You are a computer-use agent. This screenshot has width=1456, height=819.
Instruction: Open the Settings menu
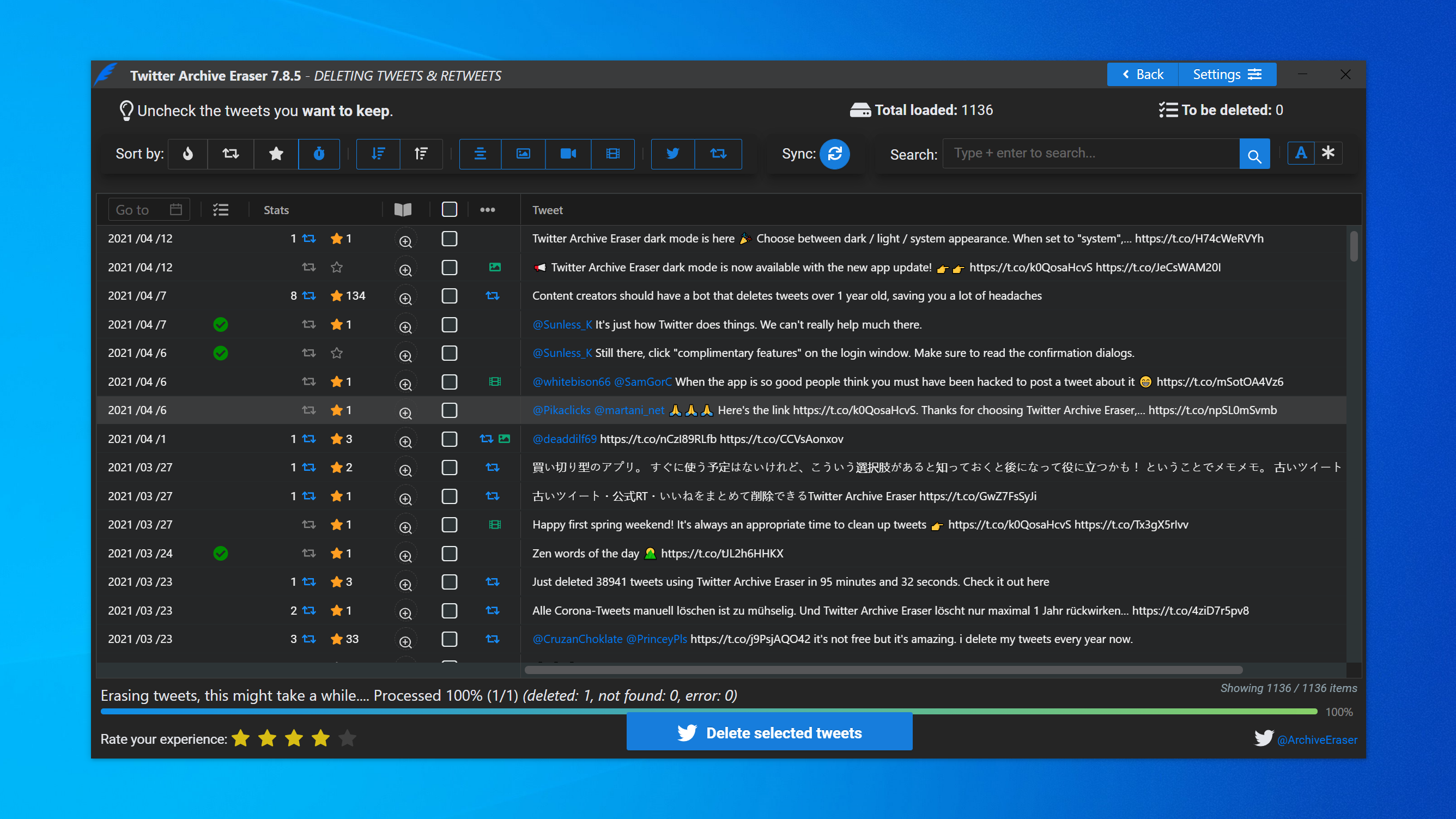[x=1226, y=74]
